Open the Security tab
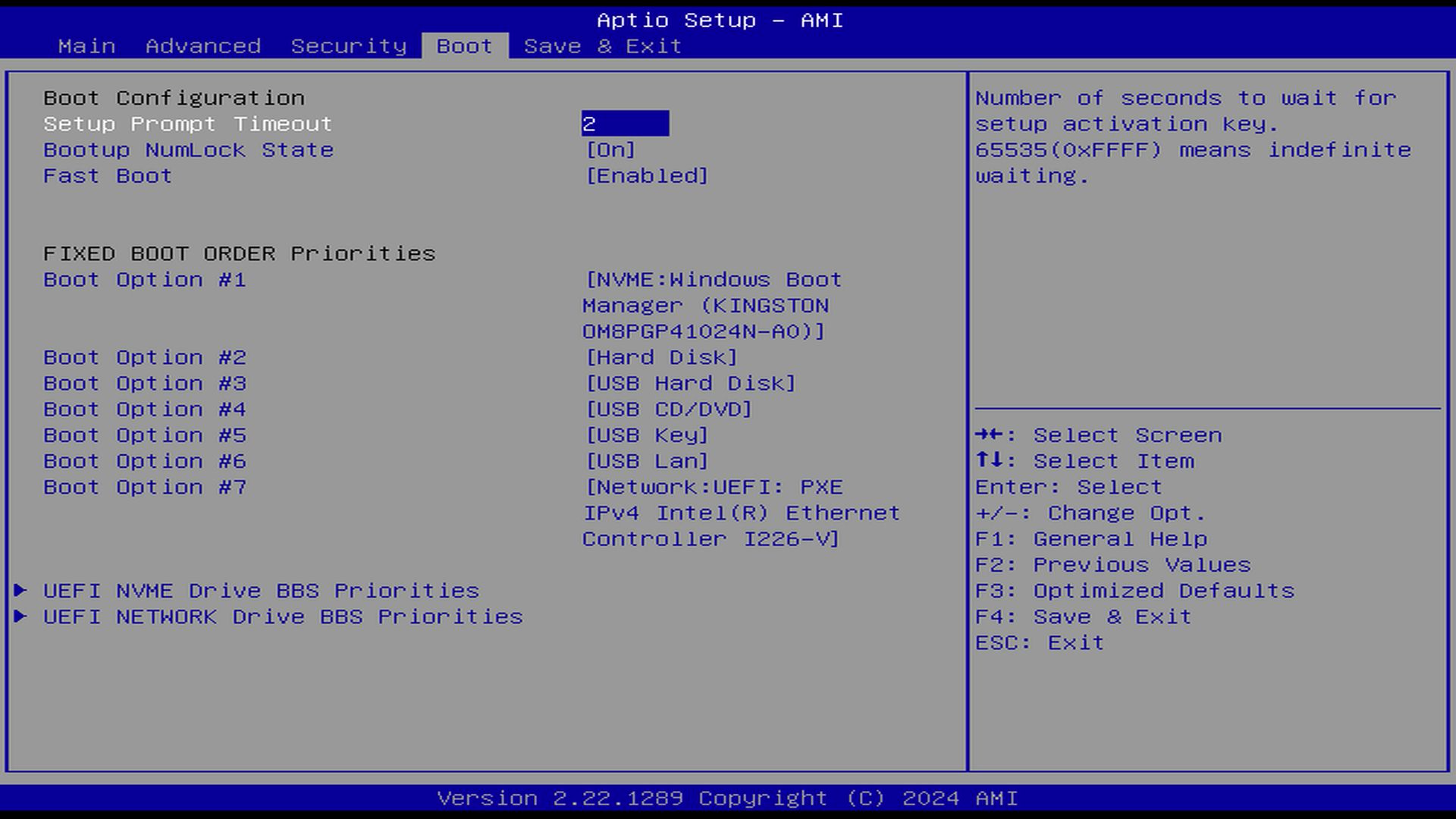 349,46
